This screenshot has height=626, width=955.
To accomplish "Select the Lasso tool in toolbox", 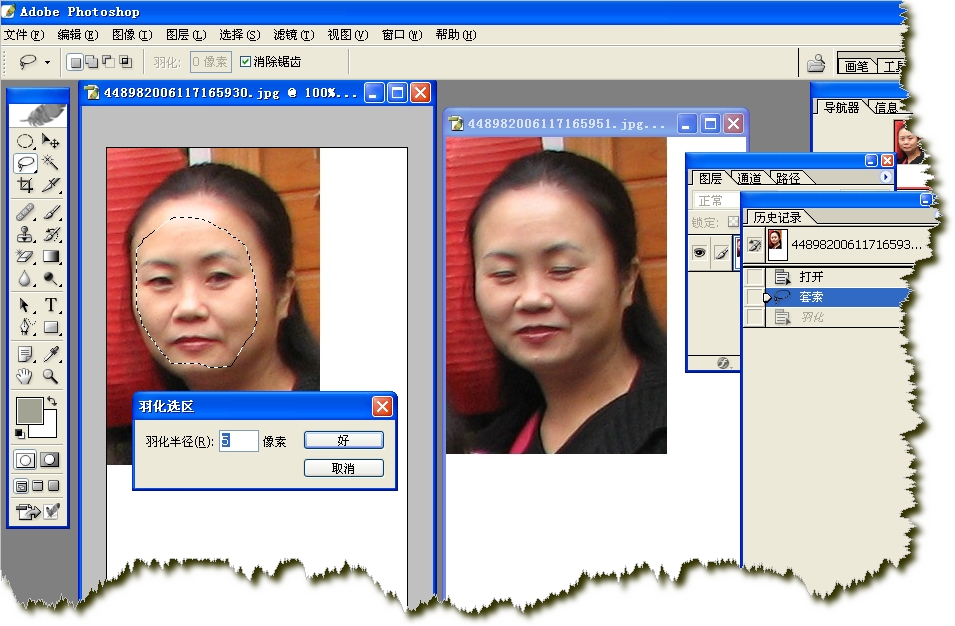I will click(x=25, y=163).
